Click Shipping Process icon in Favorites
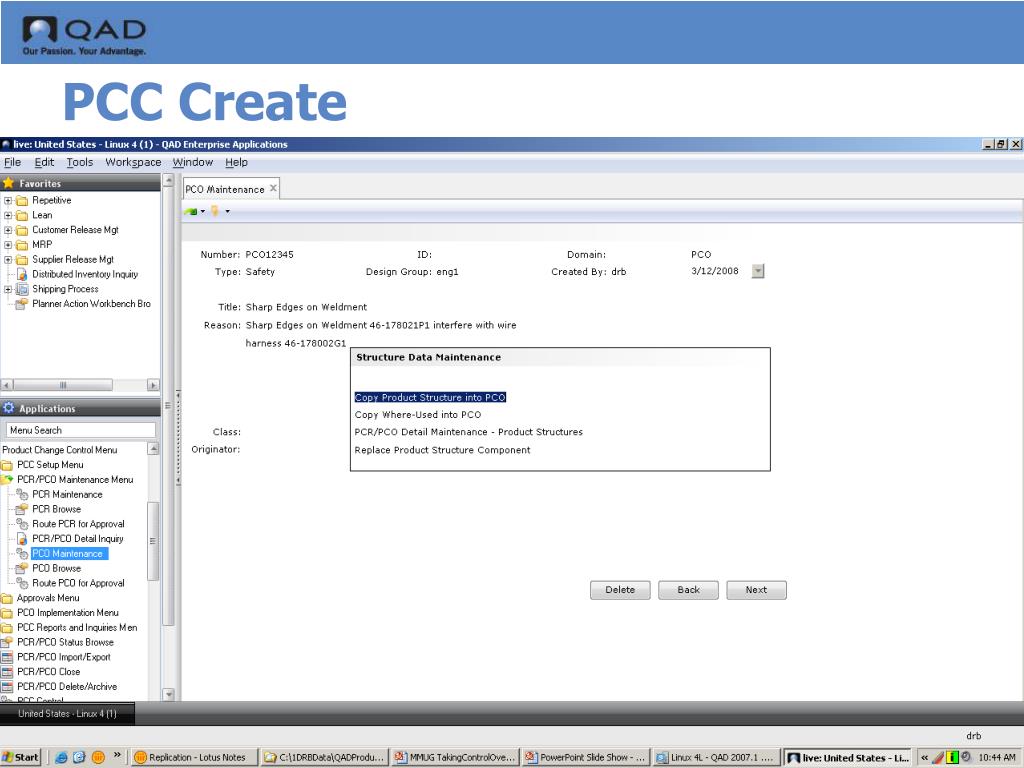This screenshot has height=768, width=1024. click(22, 289)
